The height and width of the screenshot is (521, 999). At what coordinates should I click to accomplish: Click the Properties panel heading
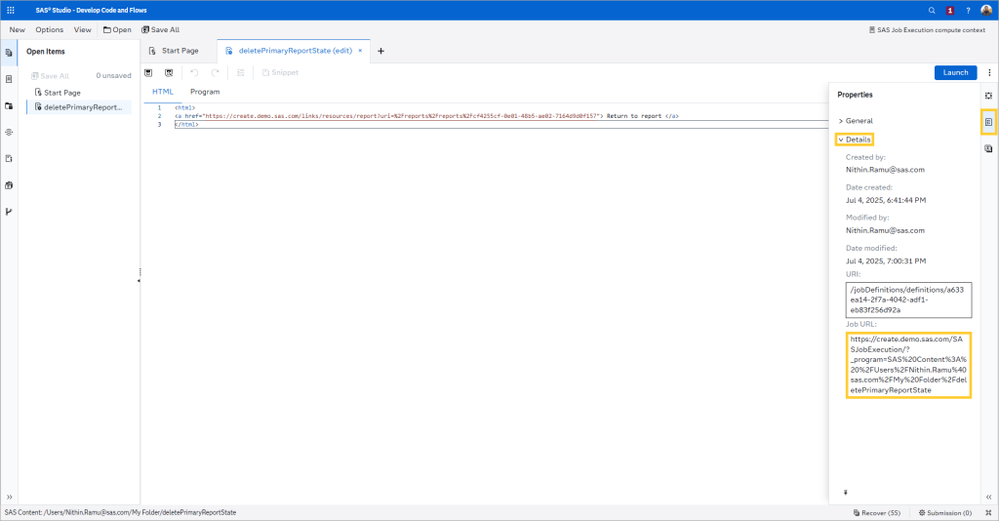pos(854,95)
